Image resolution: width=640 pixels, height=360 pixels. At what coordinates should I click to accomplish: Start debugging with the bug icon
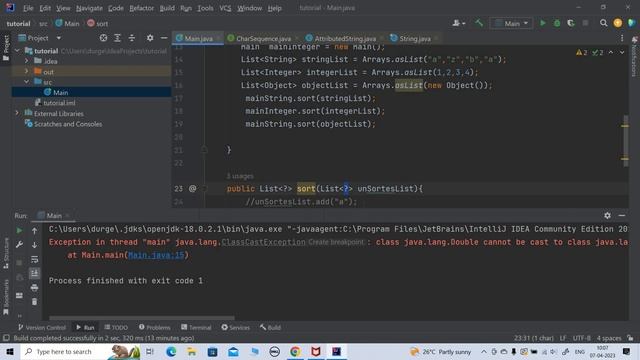(557, 23)
